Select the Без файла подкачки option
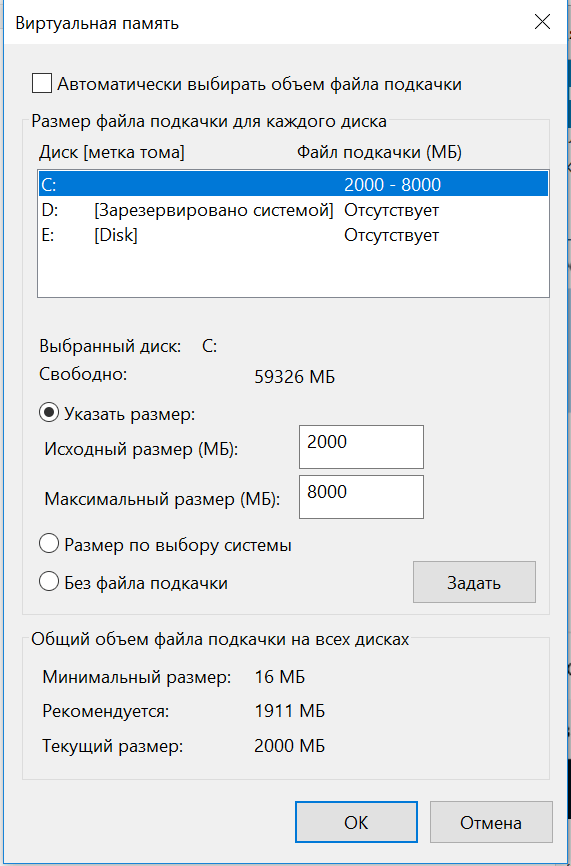The width and height of the screenshot is (571, 866). pos(49,583)
